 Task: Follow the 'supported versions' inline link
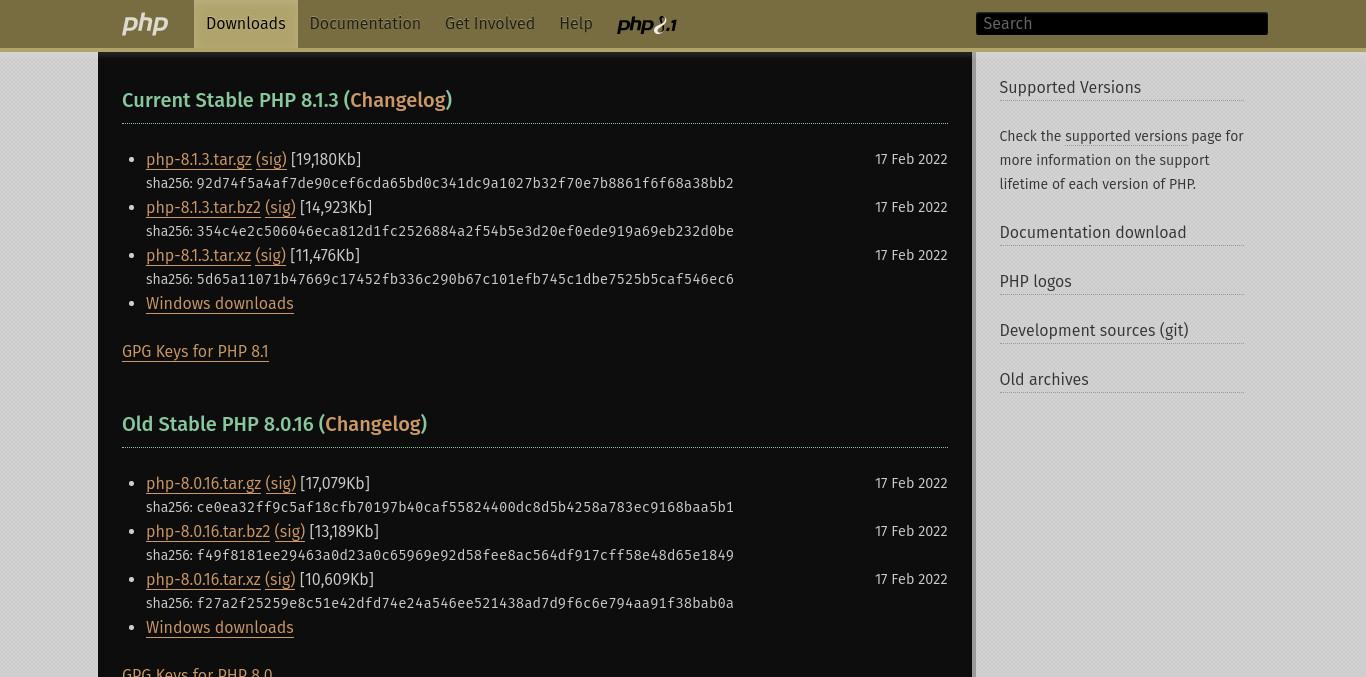pyautogui.click(x=1126, y=136)
